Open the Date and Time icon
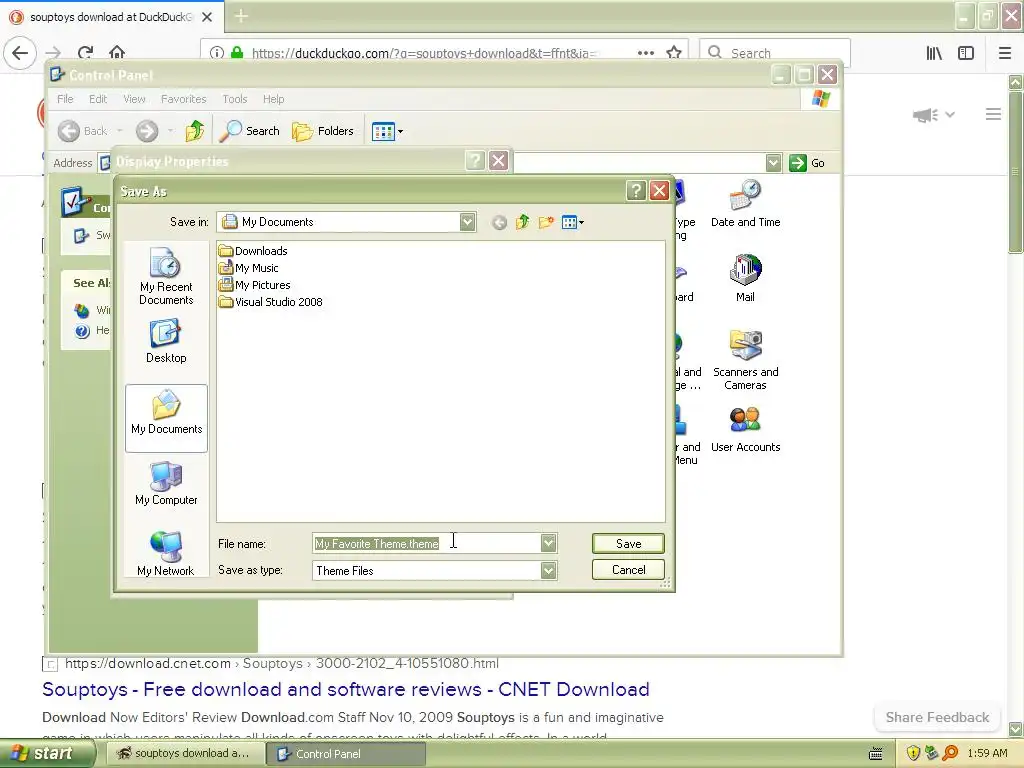The width and height of the screenshot is (1024, 768). tap(745, 204)
